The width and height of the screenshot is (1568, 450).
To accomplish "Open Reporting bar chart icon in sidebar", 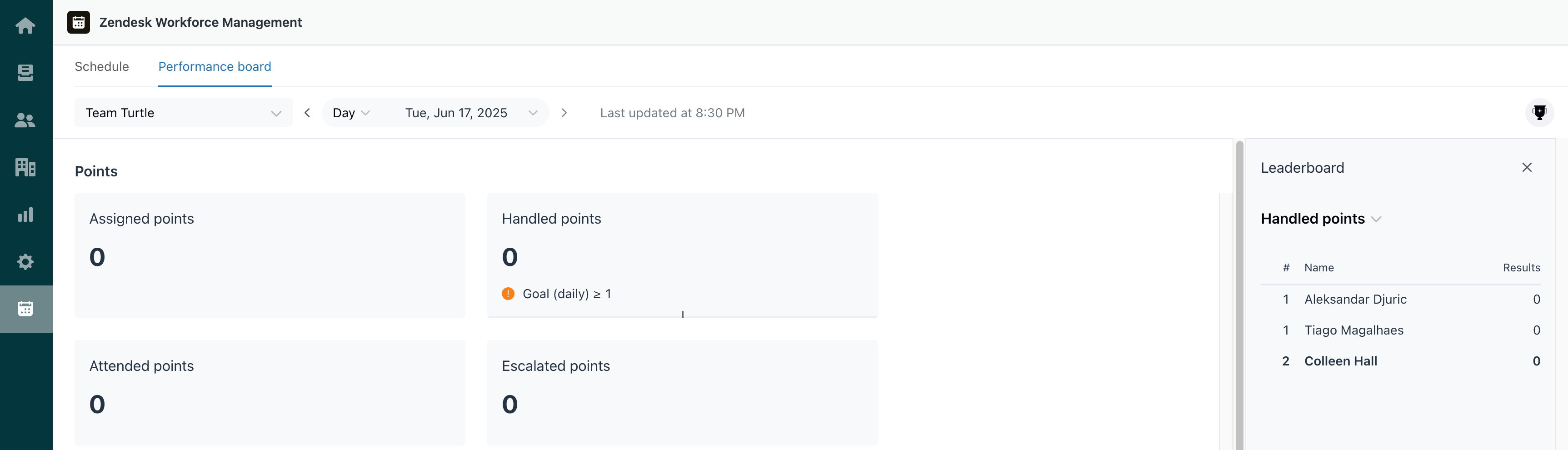I will (x=25, y=215).
